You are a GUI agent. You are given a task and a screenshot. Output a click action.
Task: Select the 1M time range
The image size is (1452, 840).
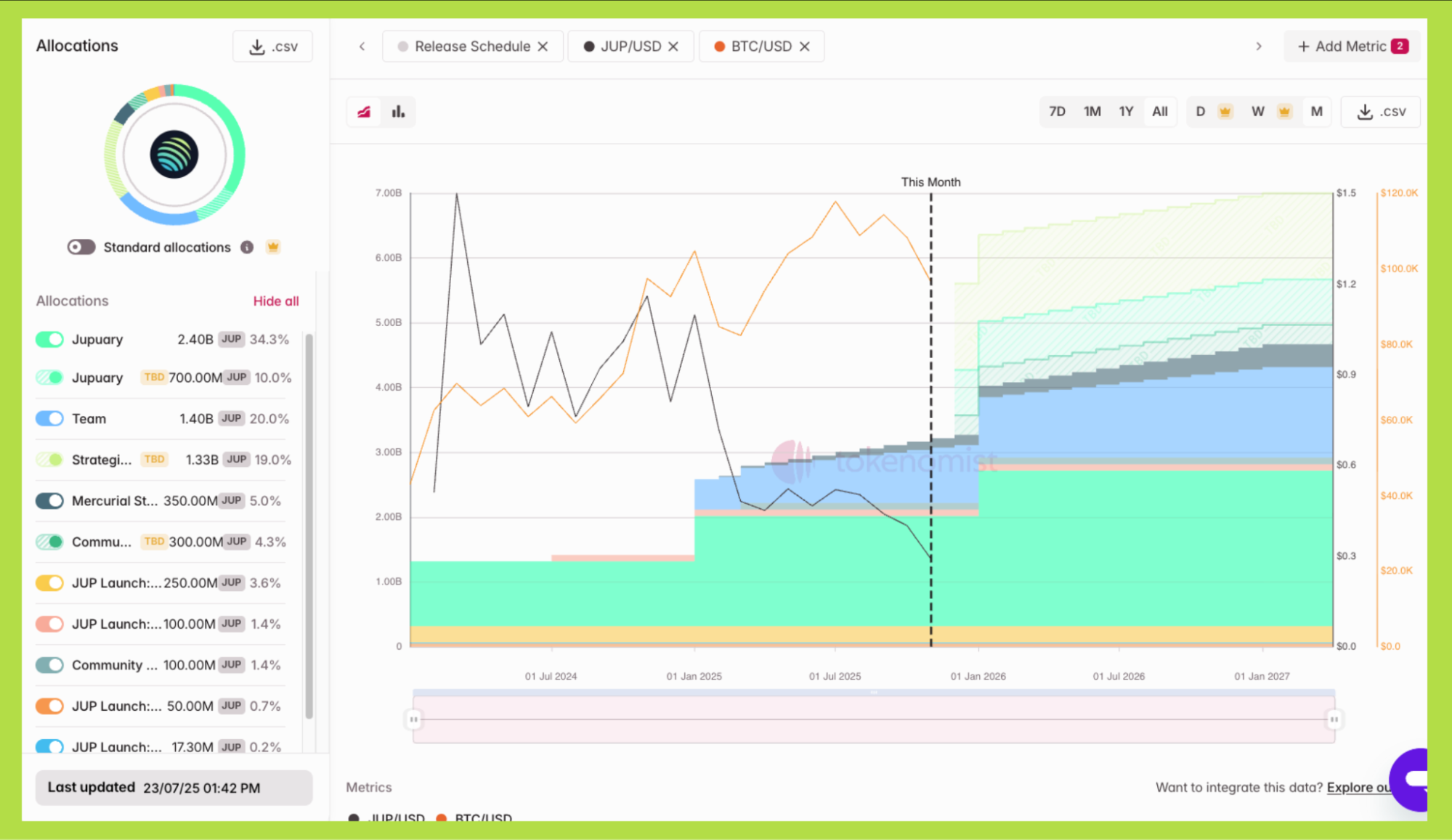click(x=1092, y=112)
